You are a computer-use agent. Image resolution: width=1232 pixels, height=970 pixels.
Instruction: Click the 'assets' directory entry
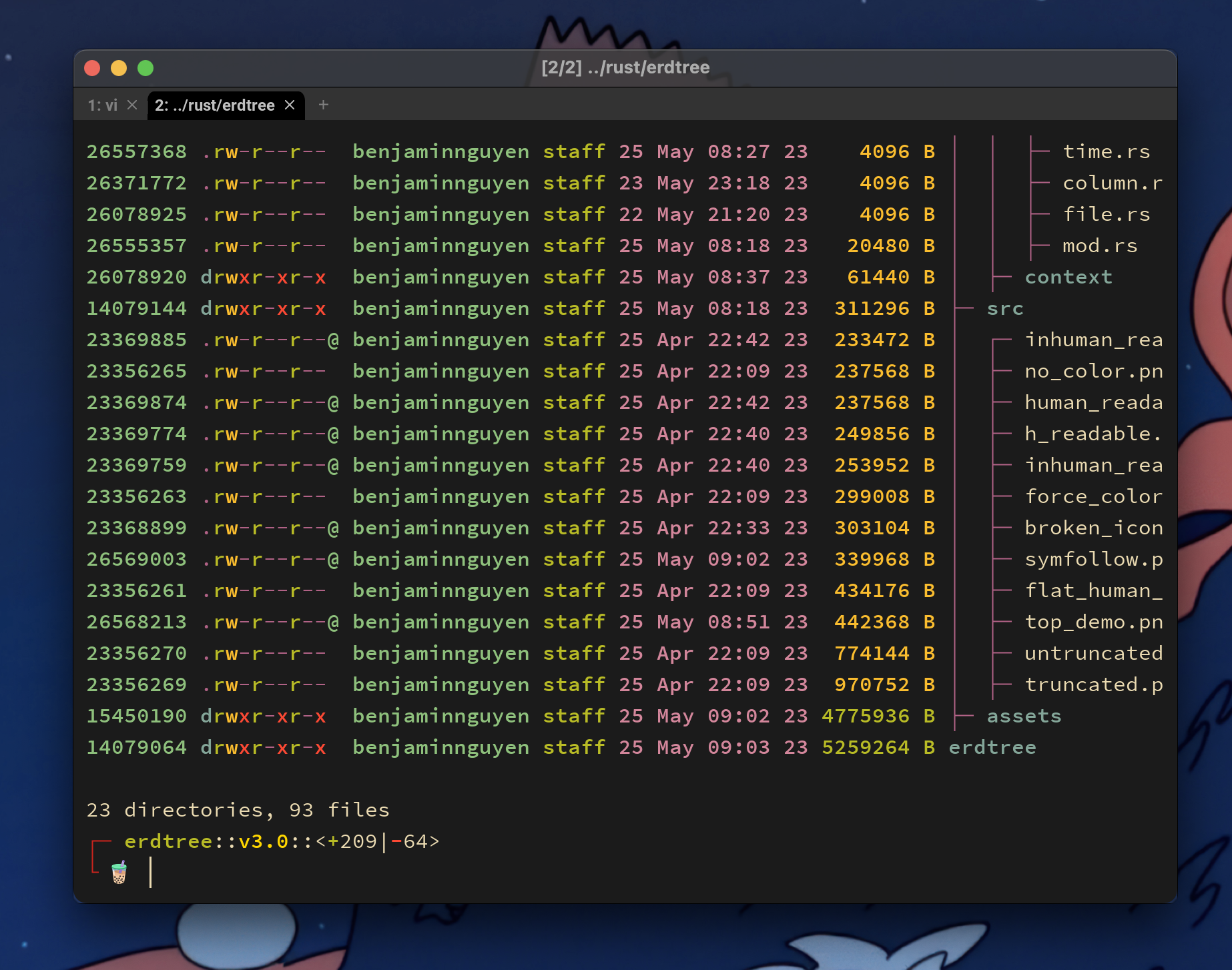tap(1024, 716)
